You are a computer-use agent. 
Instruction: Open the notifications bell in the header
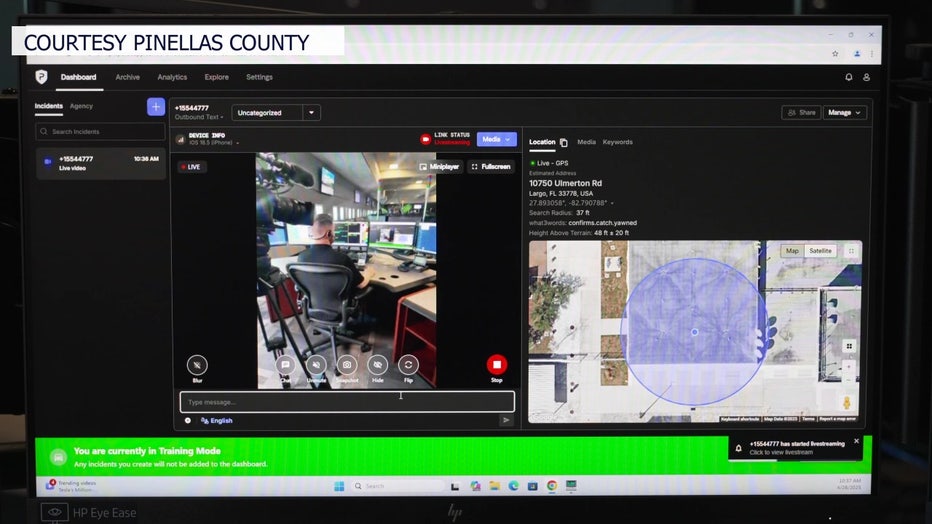click(x=849, y=77)
